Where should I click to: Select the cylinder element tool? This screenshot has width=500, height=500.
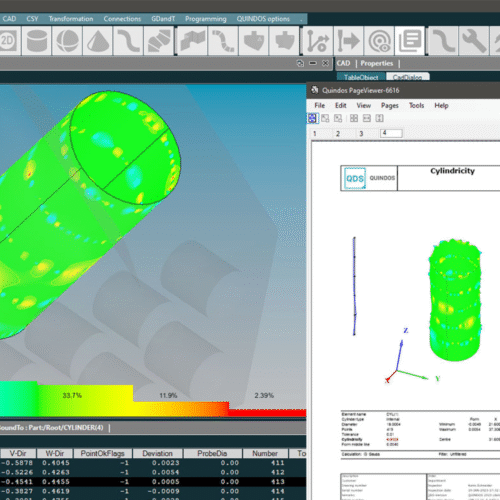[x=36, y=41]
